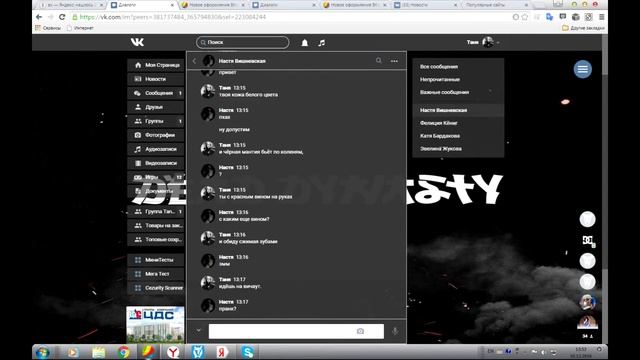Screen dimensions: 640x360
Task: Click the blue round hamburger button
Action: coord(582,69)
